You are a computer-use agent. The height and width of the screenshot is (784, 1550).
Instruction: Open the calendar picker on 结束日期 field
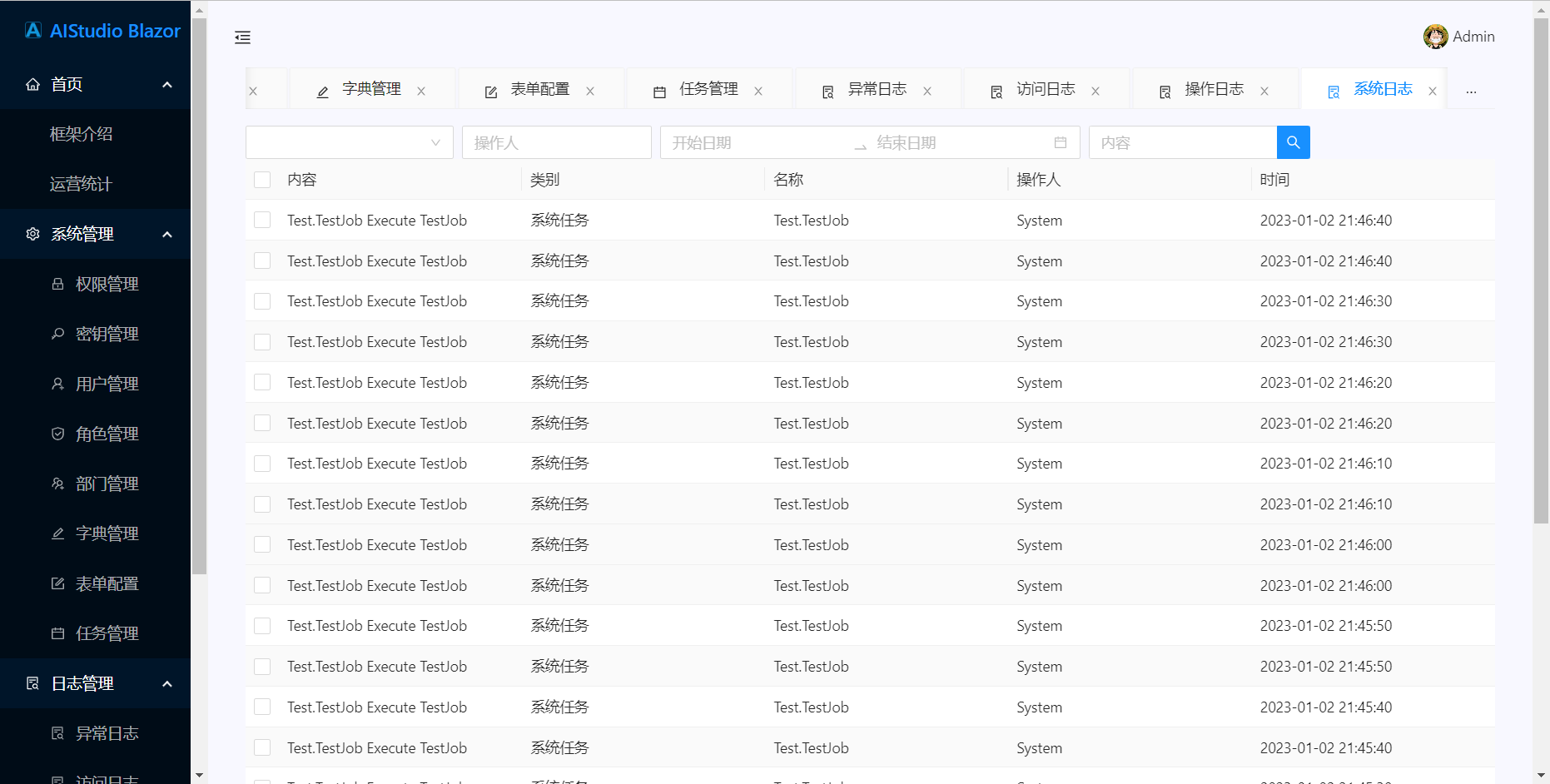pos(1060,142)
